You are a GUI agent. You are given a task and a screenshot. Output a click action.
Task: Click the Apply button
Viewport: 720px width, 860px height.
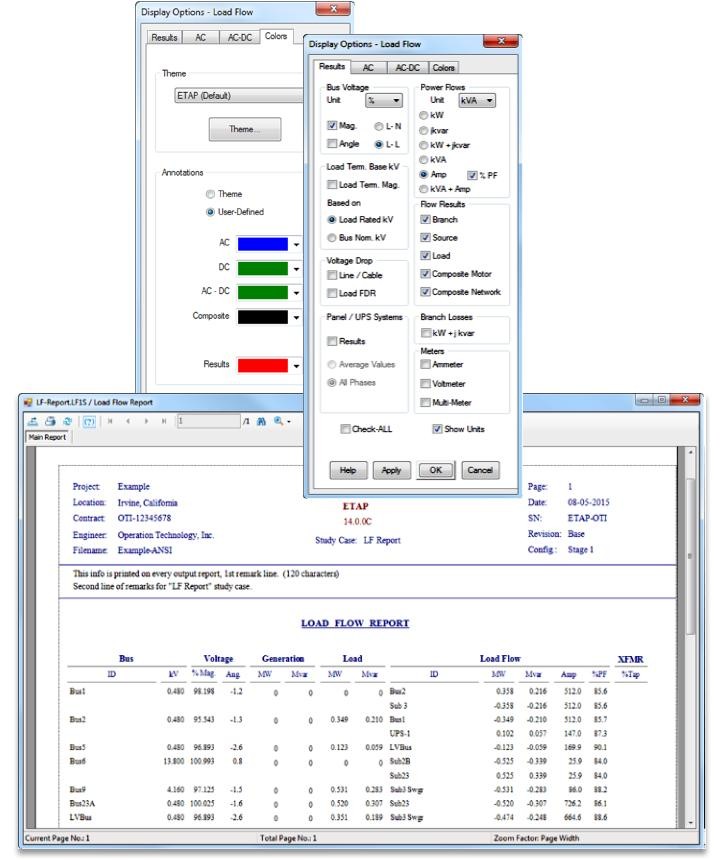coord(392,470)
